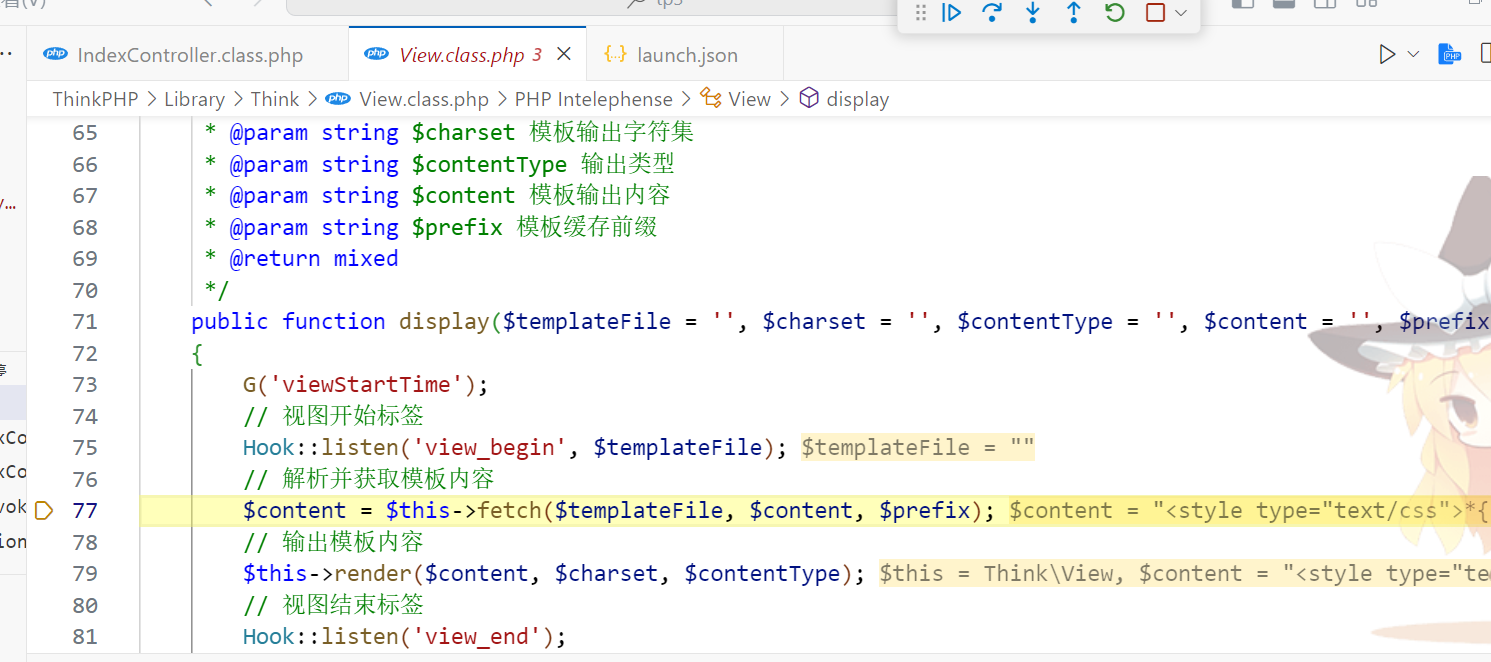1491x662 pixels.
Task: Restart the debug session
Action: pos(1114,13)
